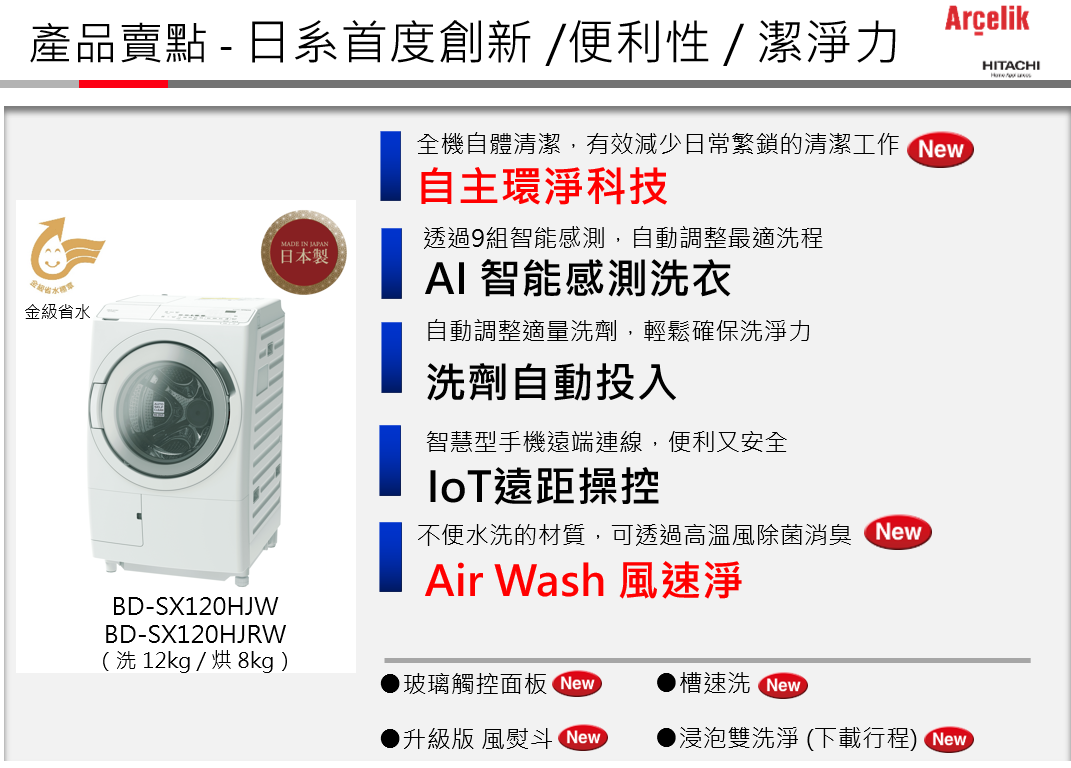Click the New badge after 玻璃觸控面板
This screenshot has height=768, width=1071.
(x=576, y=683)
